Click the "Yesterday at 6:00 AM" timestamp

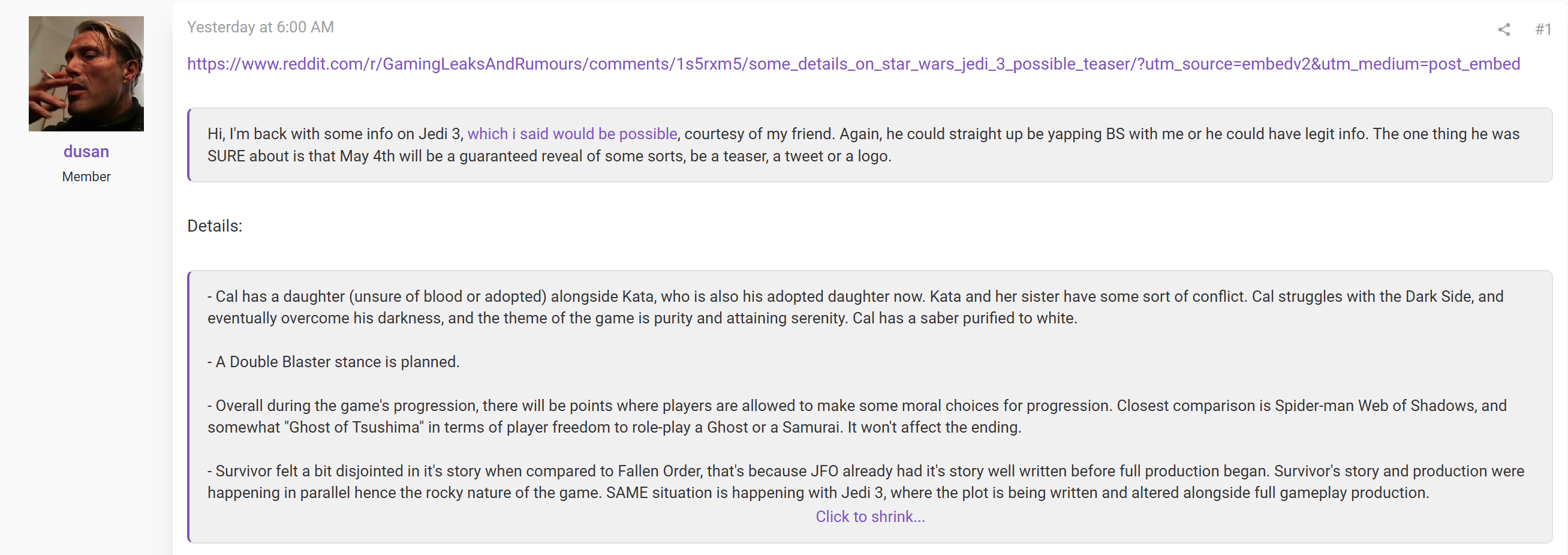(x=260, y=28)
